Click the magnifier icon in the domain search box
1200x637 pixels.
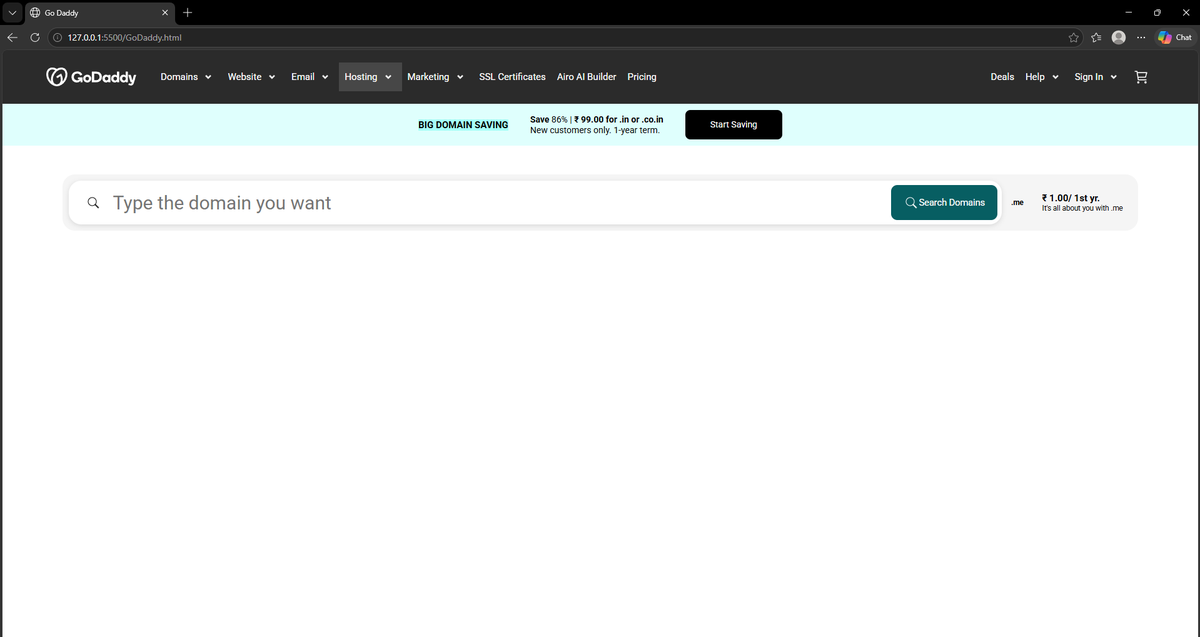click(x=93, y=203)
